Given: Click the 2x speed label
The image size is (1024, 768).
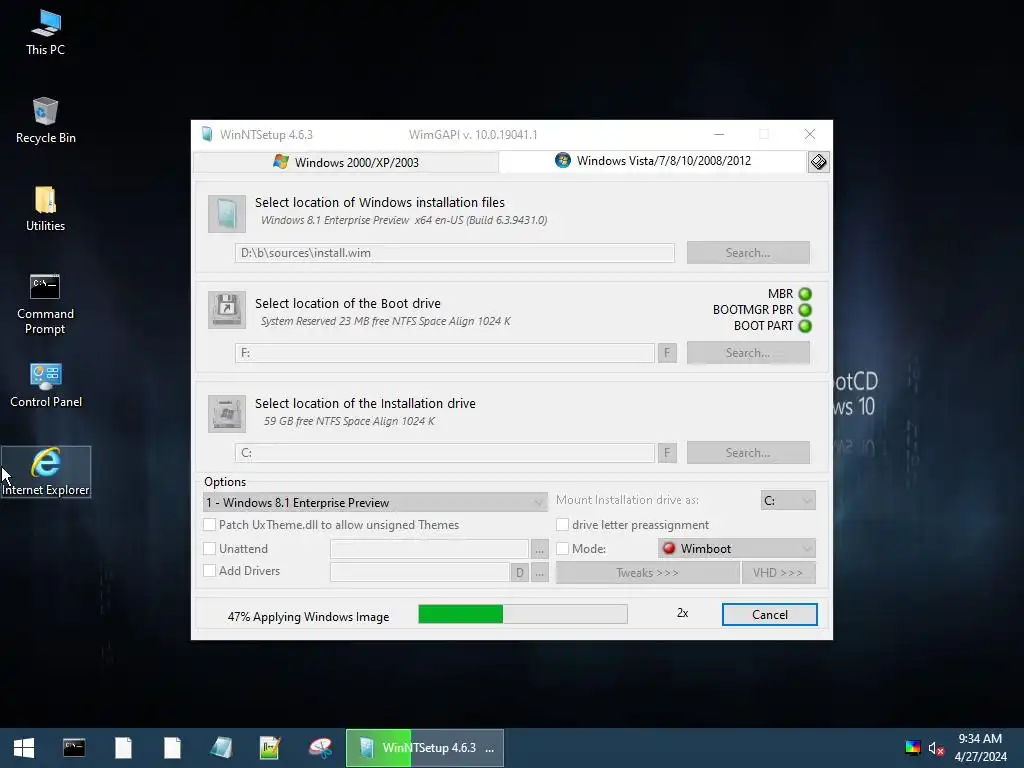Looking at the screenshot, I should point(682,613).
